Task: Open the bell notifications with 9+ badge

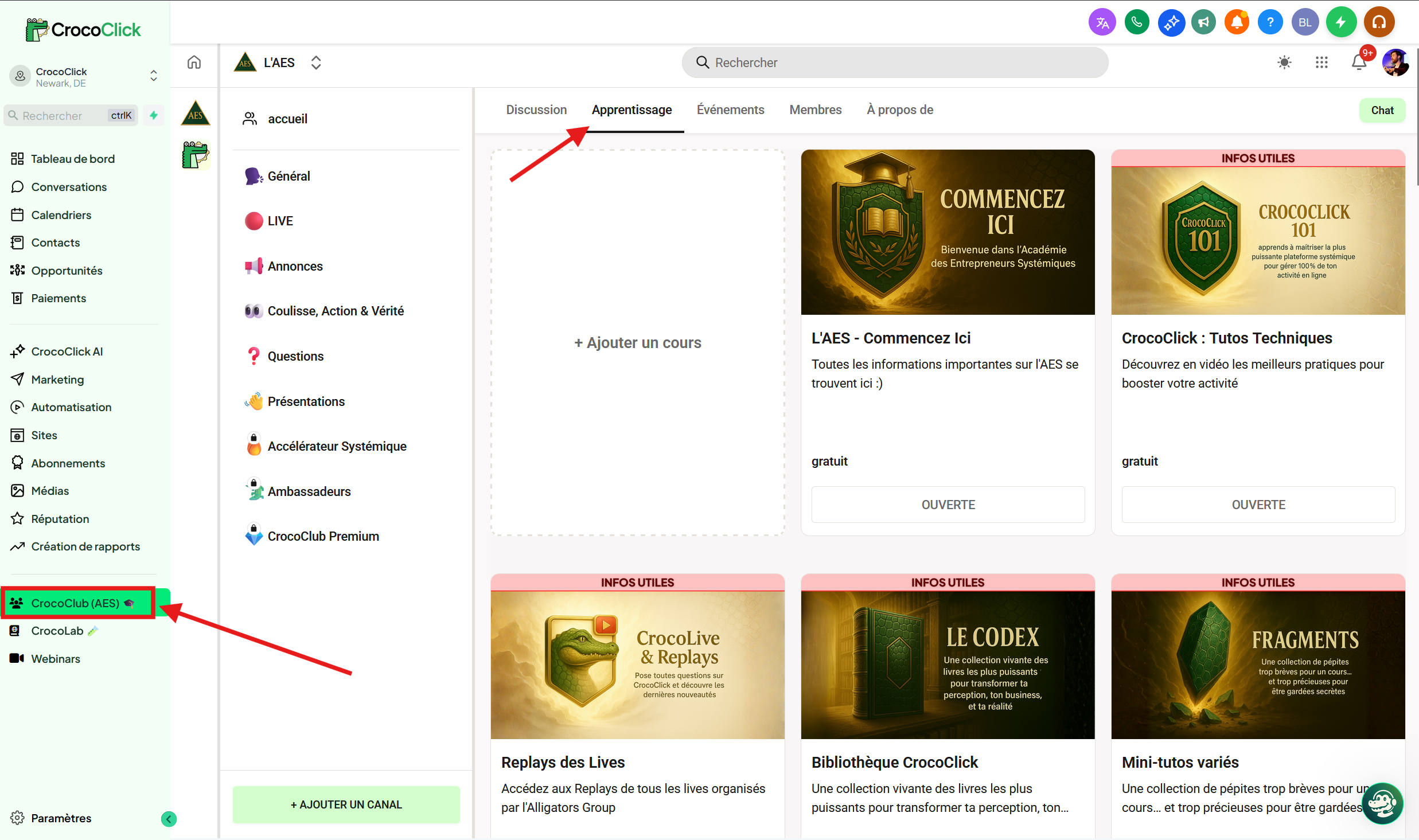Action: click(x=1359, y=61)
